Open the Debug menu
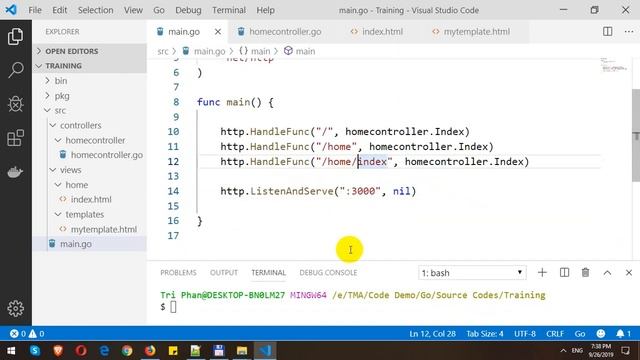 (188, 10)
